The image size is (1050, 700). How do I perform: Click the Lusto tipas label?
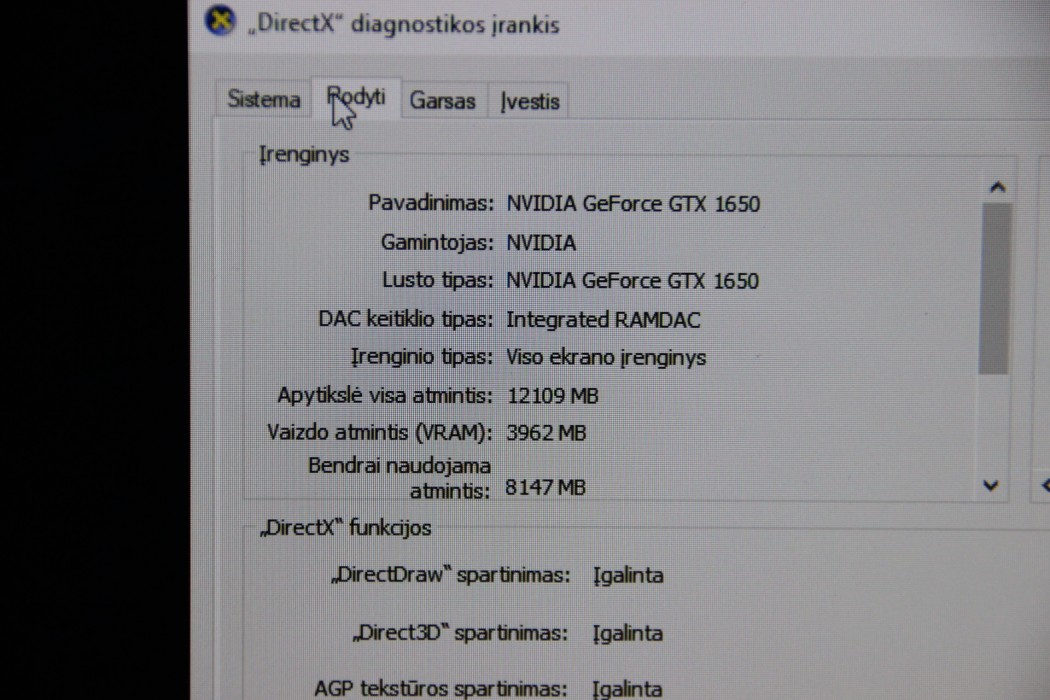[x=437, y=280]
